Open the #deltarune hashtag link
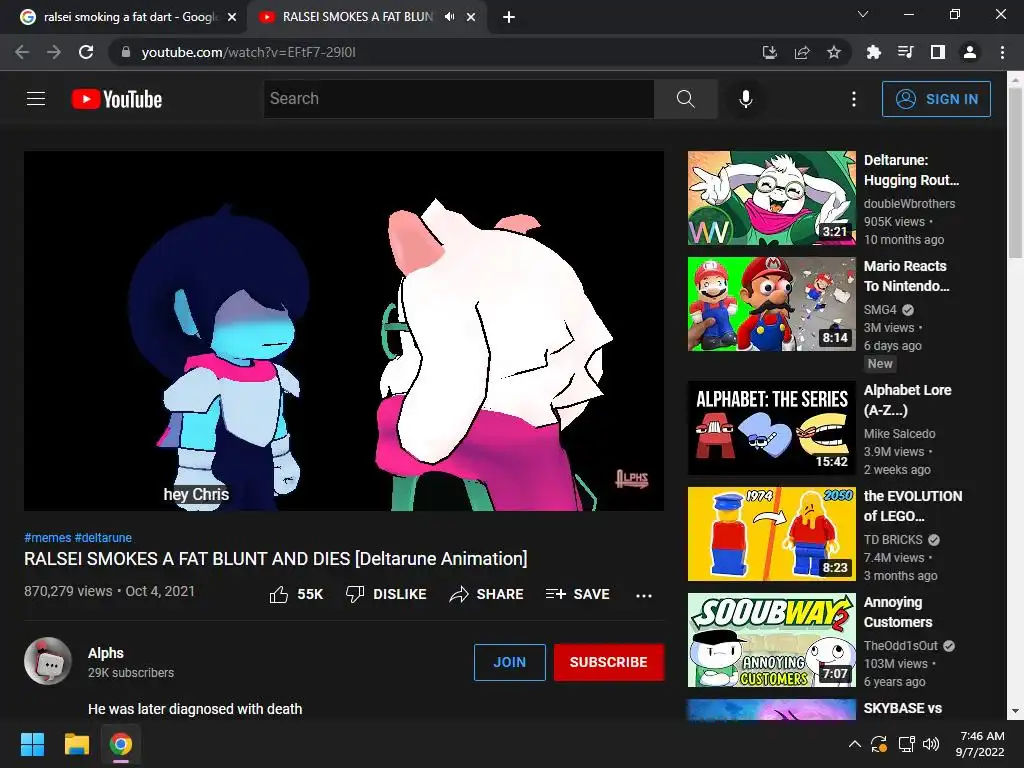Screen dimensions: 1024x768 pos(103,537)
